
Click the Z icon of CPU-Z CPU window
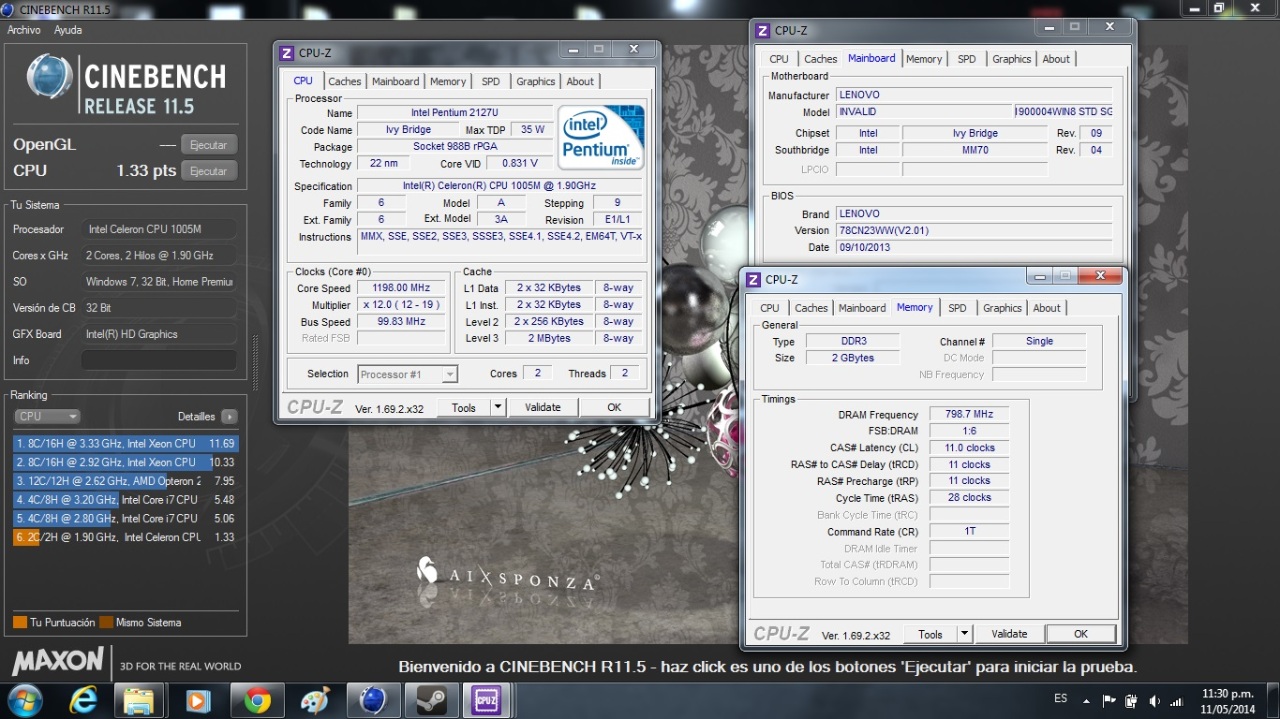[x=287, y=53]
